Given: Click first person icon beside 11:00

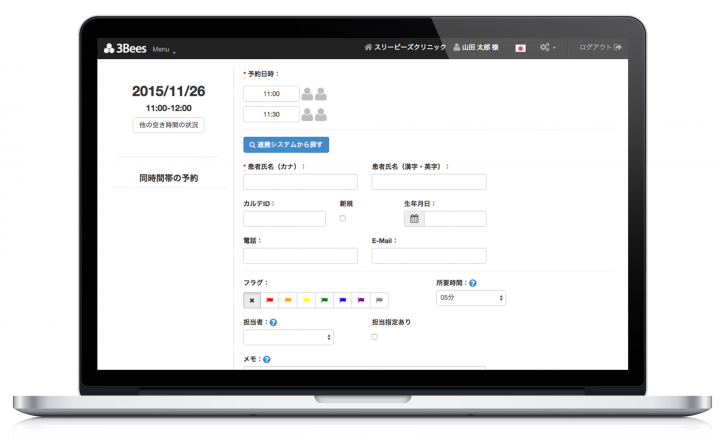Looking at the screenshot, I should (307, 94).
